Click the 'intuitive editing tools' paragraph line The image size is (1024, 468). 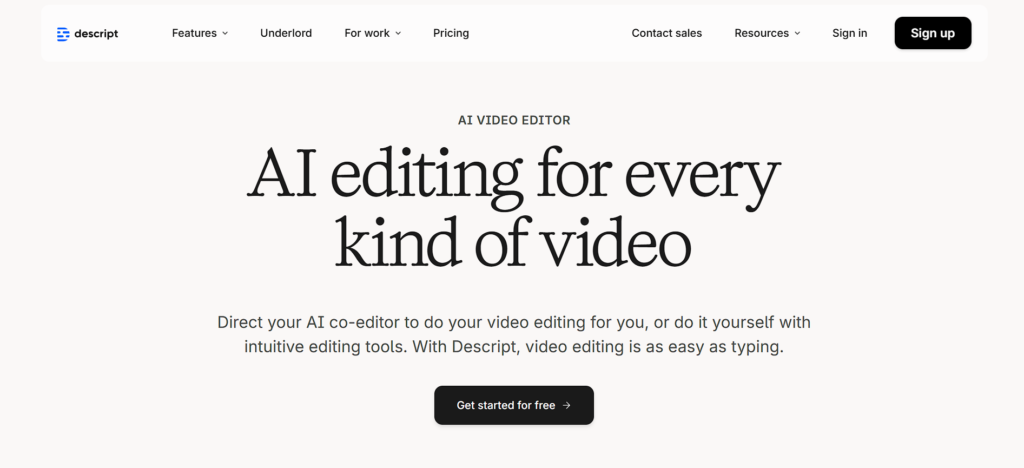(513, 347)
